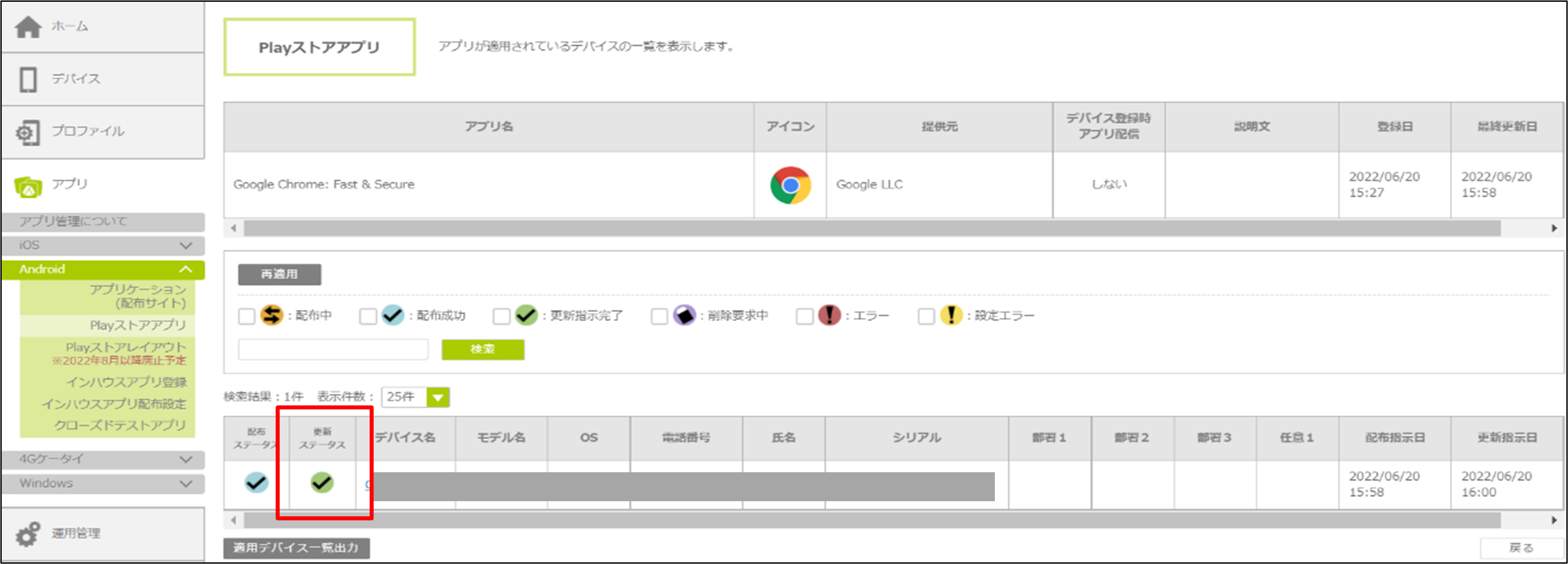Open the 運用管理 gears icon
Viewport: 1568px width, 564px height.
pyautogui.click(x=28, y=534)
